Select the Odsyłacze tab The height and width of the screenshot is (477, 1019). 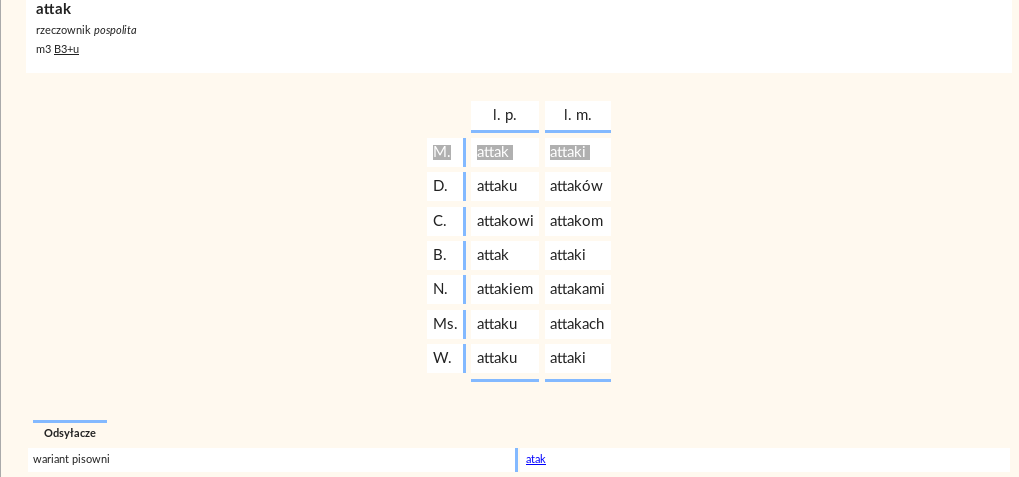click(x=70, y=433)
